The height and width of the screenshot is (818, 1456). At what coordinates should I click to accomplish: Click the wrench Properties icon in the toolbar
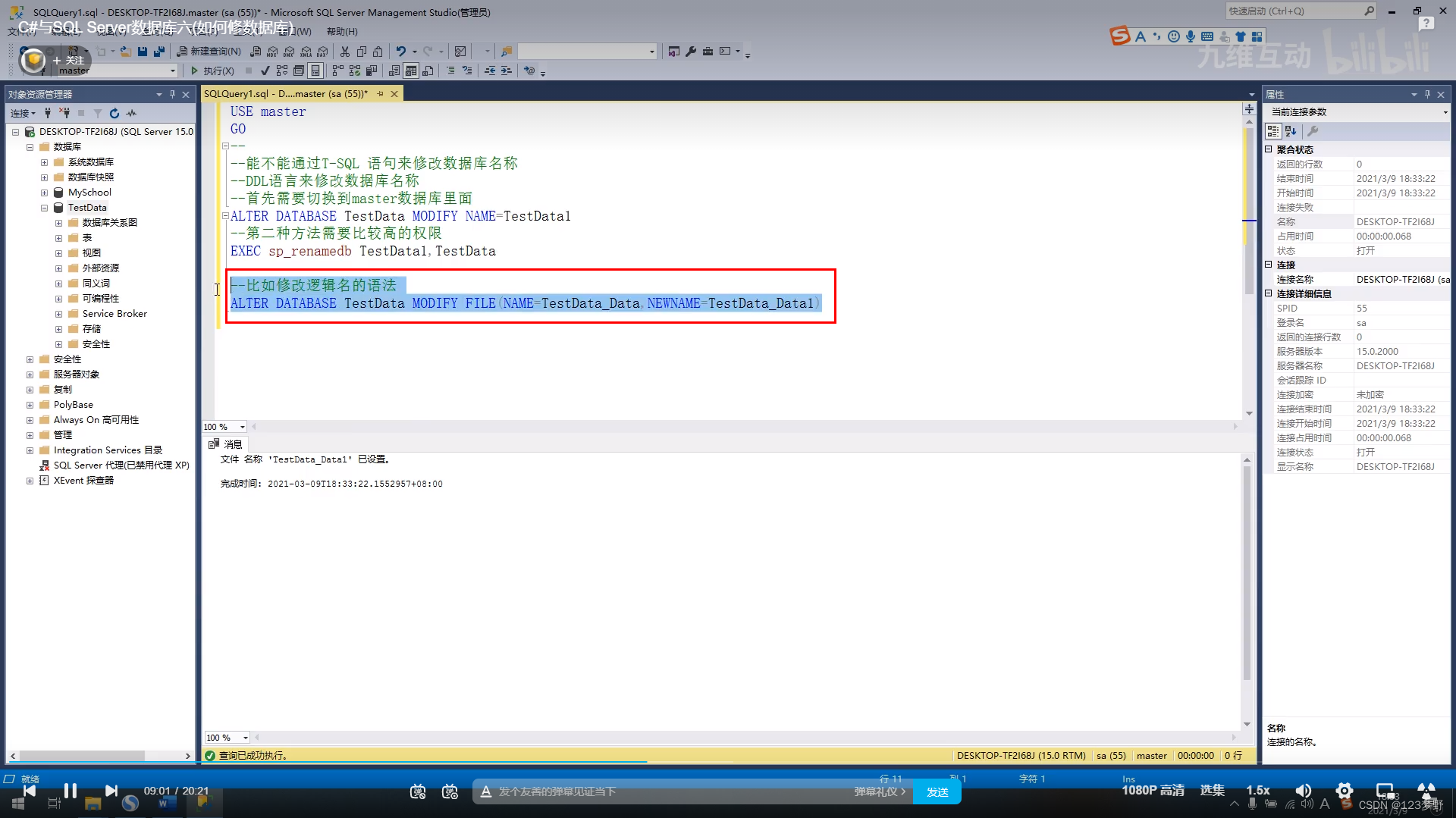coord(691,52)
